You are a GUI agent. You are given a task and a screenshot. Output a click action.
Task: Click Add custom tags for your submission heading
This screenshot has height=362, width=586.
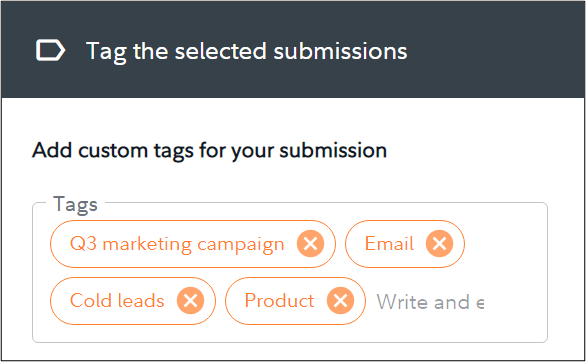coord(209,151)
